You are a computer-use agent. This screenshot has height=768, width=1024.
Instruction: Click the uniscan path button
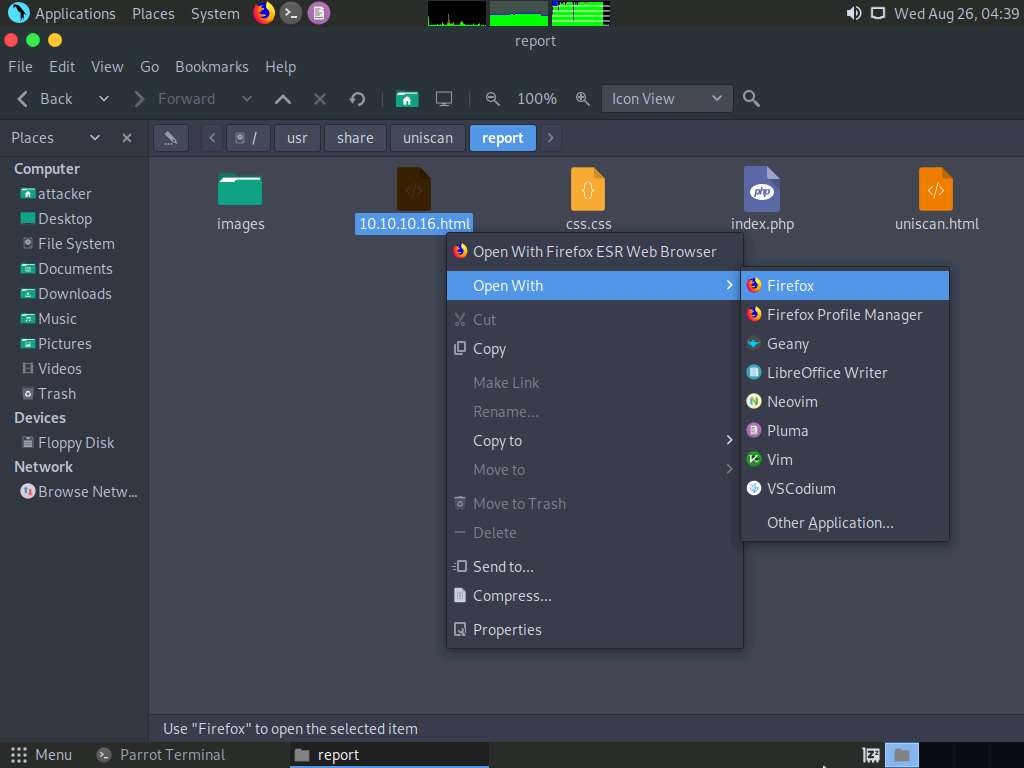(428, 138)
